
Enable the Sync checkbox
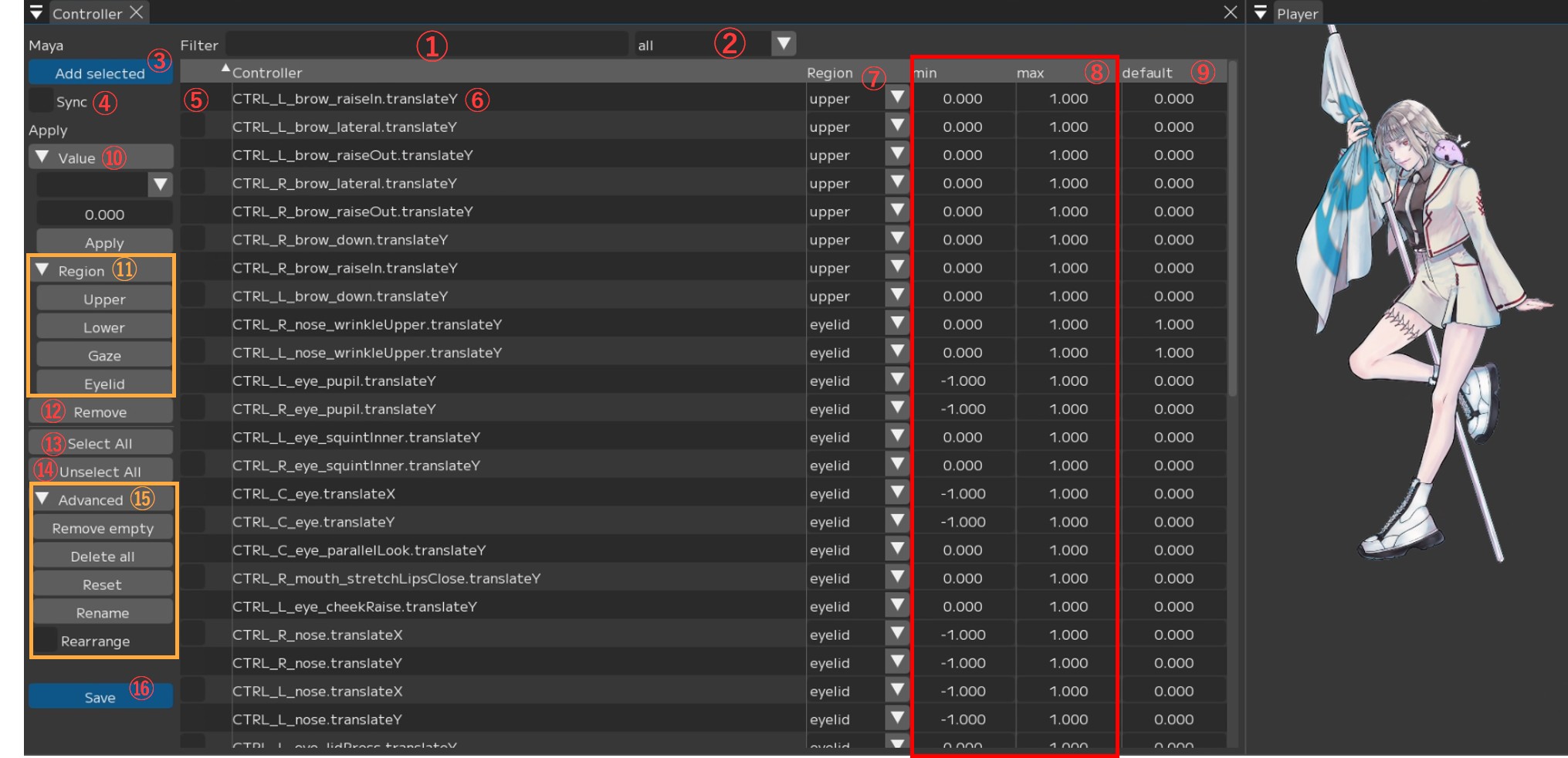point(40,101)
